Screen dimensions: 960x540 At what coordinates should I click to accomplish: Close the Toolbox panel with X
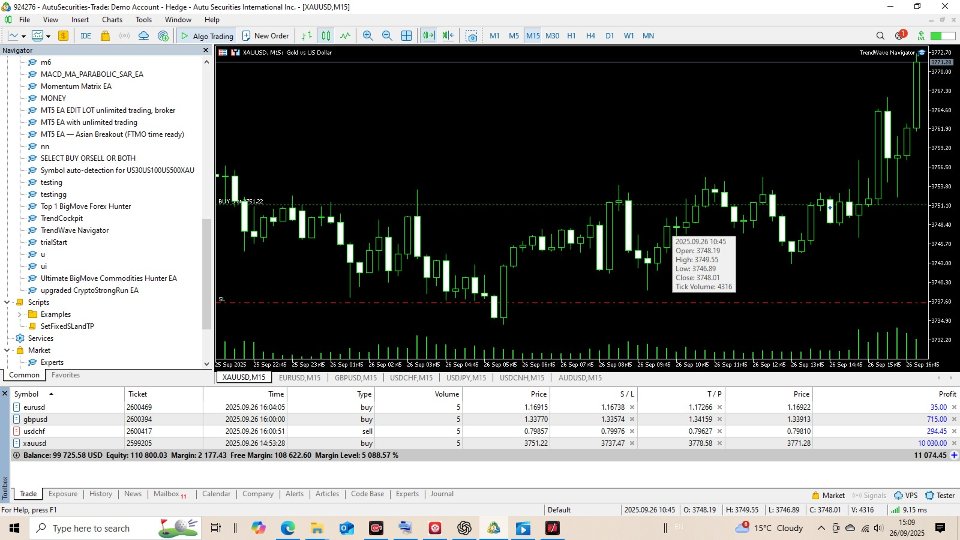5,393
